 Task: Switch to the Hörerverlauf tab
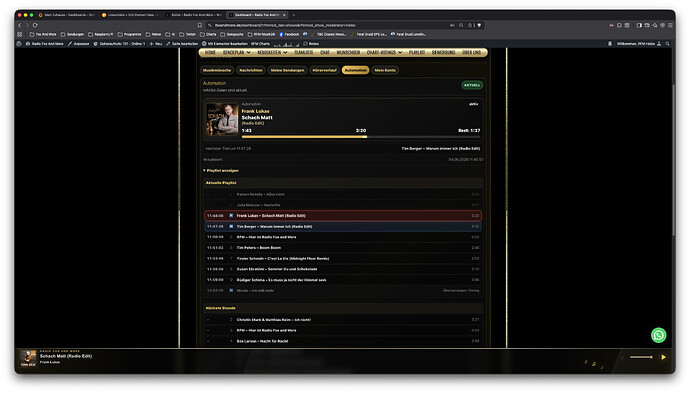tap(324, 70)
